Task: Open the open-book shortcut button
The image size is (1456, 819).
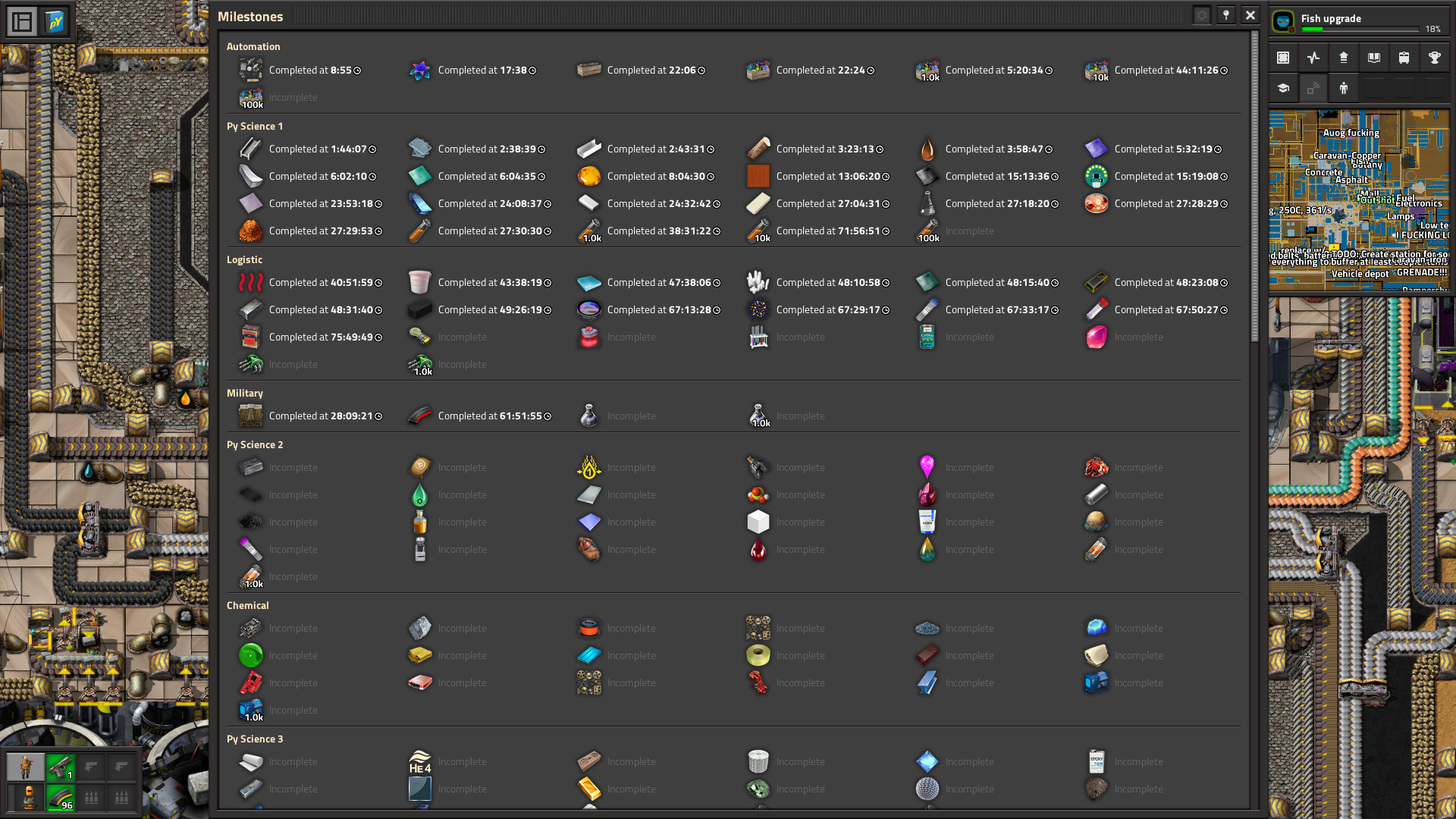Action: pyautogui.click(x=1374, y=58)
